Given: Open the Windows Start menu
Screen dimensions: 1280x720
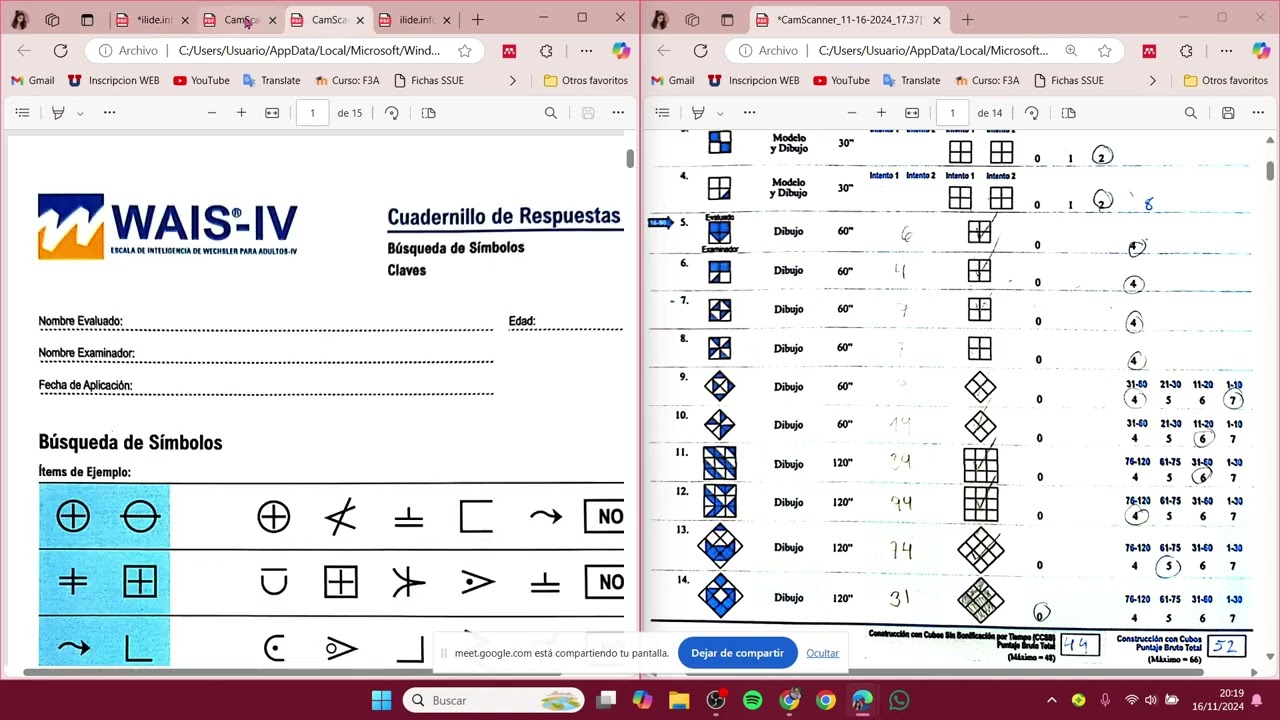Looking at the screenshot, I should coord(382,700).
